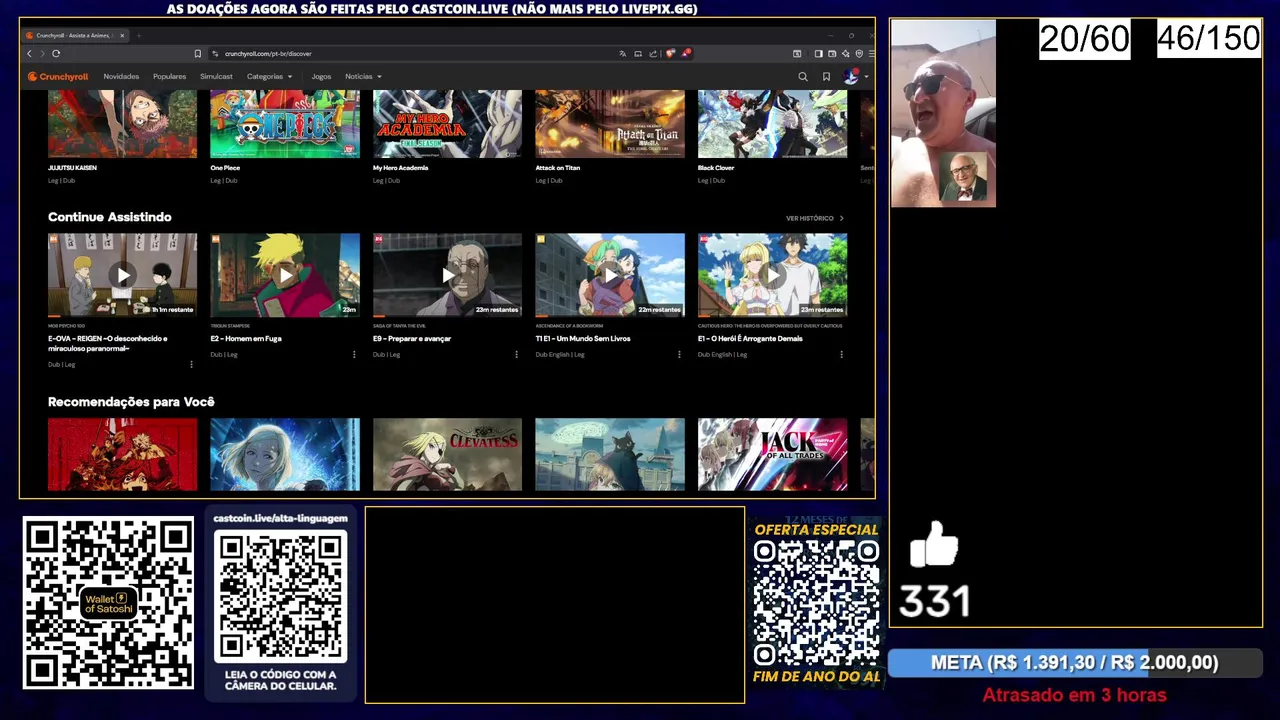The height and width of the screenshot is (720, 1280).
Task: Bookmark this page from the address bar
Action: 198,53
